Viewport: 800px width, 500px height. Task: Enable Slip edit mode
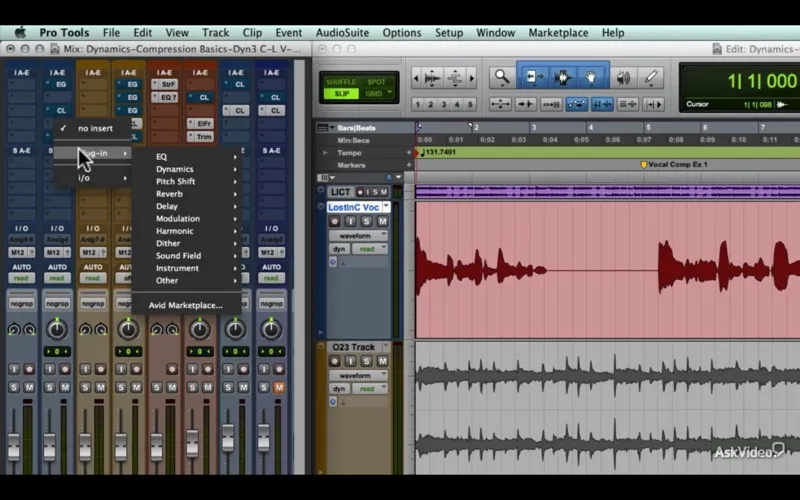pos(342,94)
